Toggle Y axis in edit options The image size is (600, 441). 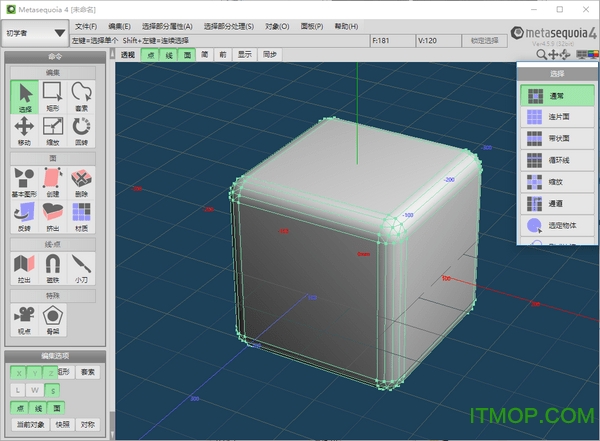[35, 372]
